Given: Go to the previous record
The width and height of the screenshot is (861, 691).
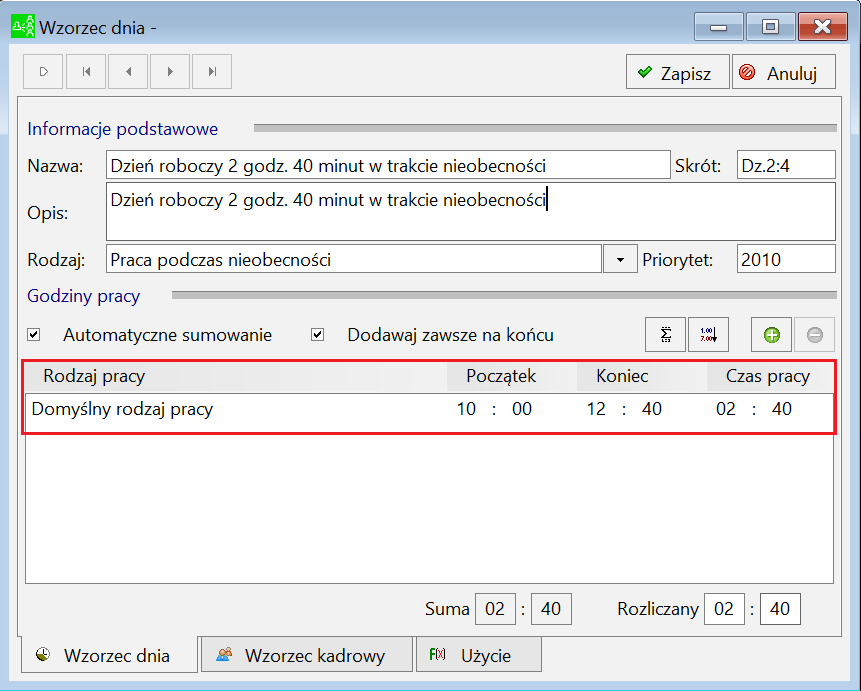Looking at the screenshot, I should (x=128, y=71).
